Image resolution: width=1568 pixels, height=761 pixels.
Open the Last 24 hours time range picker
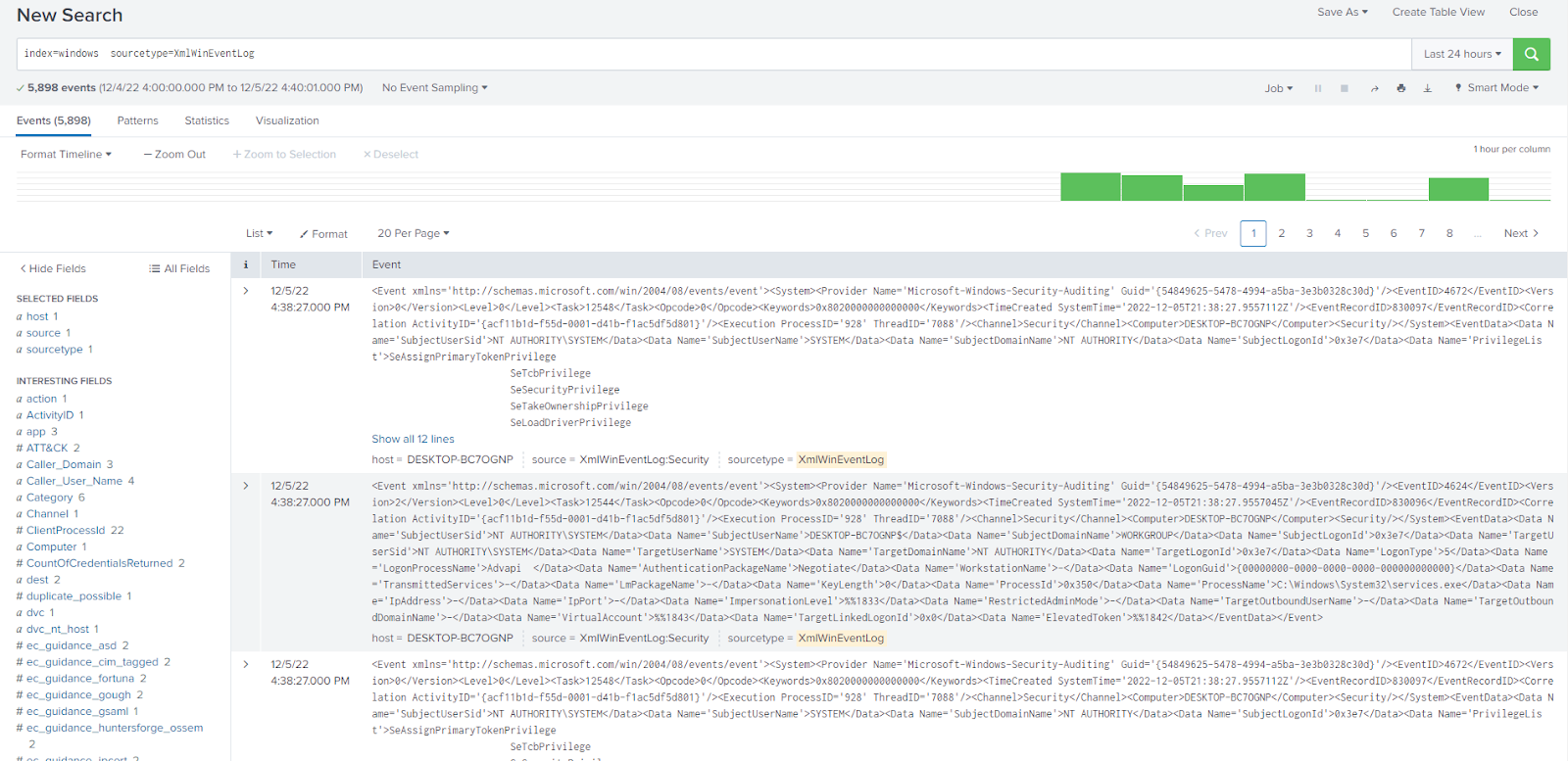click(x=1462, y=54)
